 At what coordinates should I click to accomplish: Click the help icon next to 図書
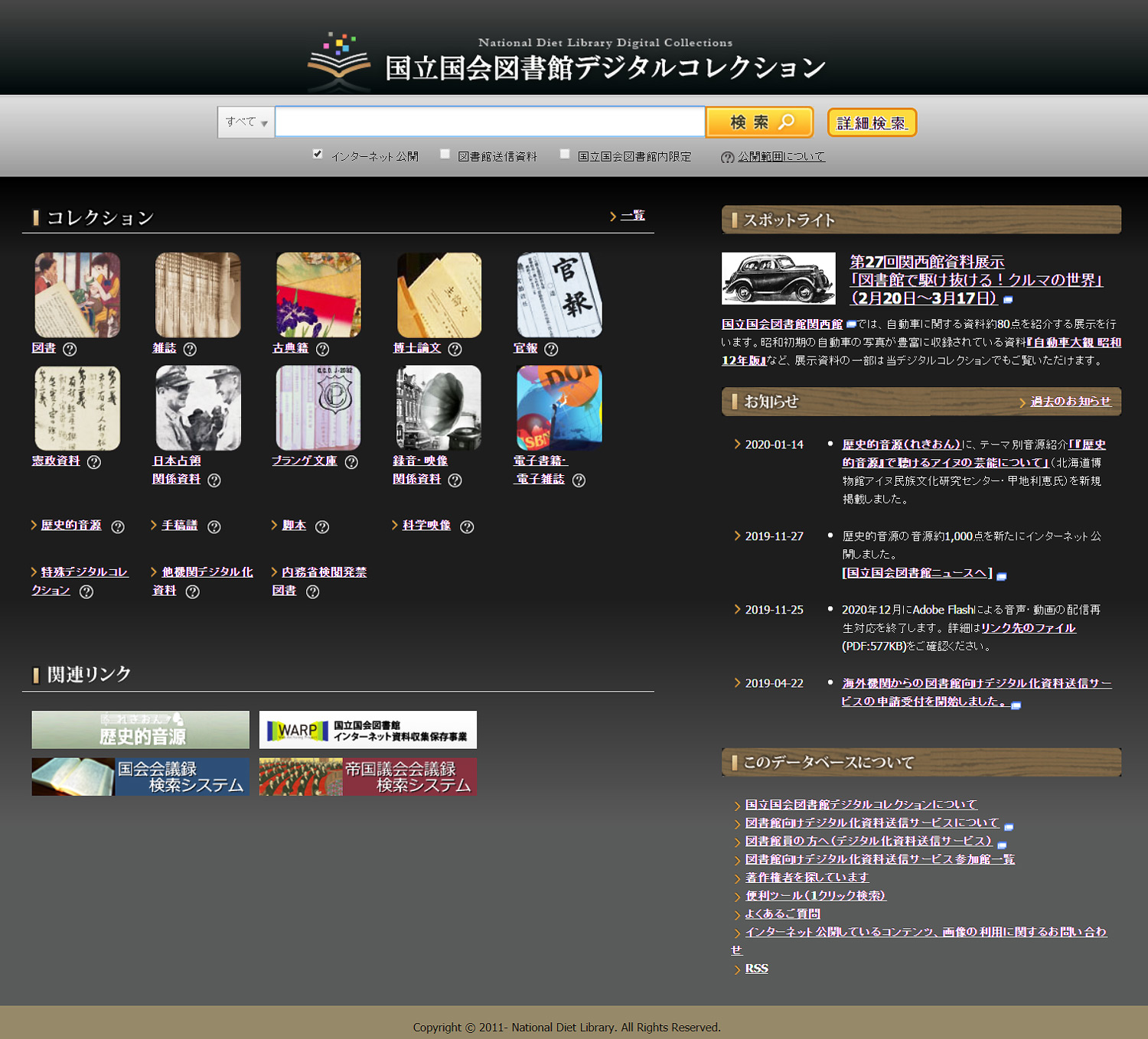coord(70,349)
